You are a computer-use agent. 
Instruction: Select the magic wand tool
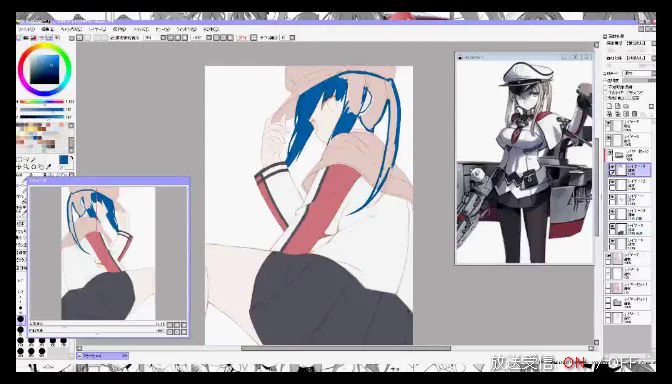point(33,159)
